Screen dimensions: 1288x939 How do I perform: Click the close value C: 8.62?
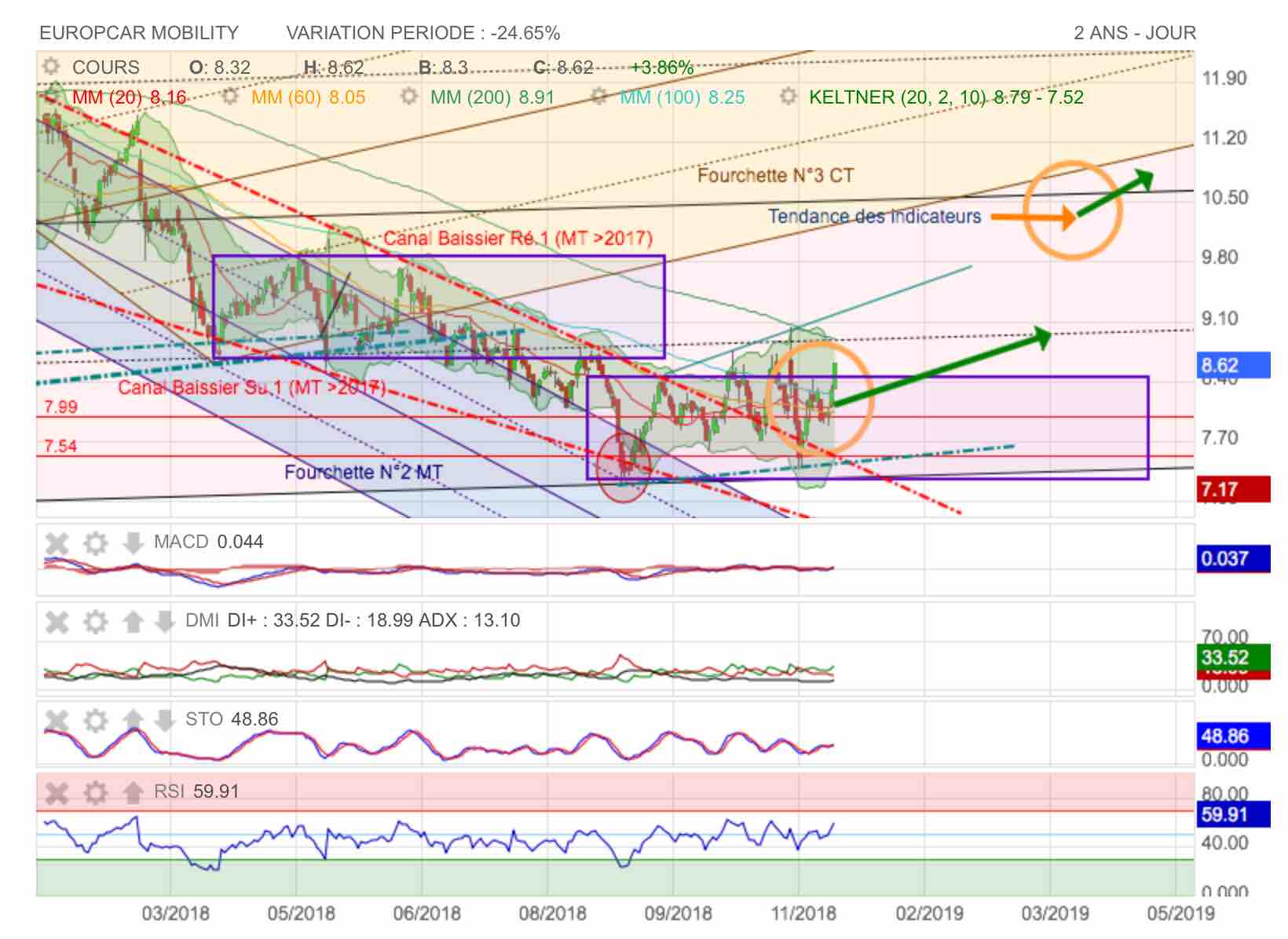563,68
